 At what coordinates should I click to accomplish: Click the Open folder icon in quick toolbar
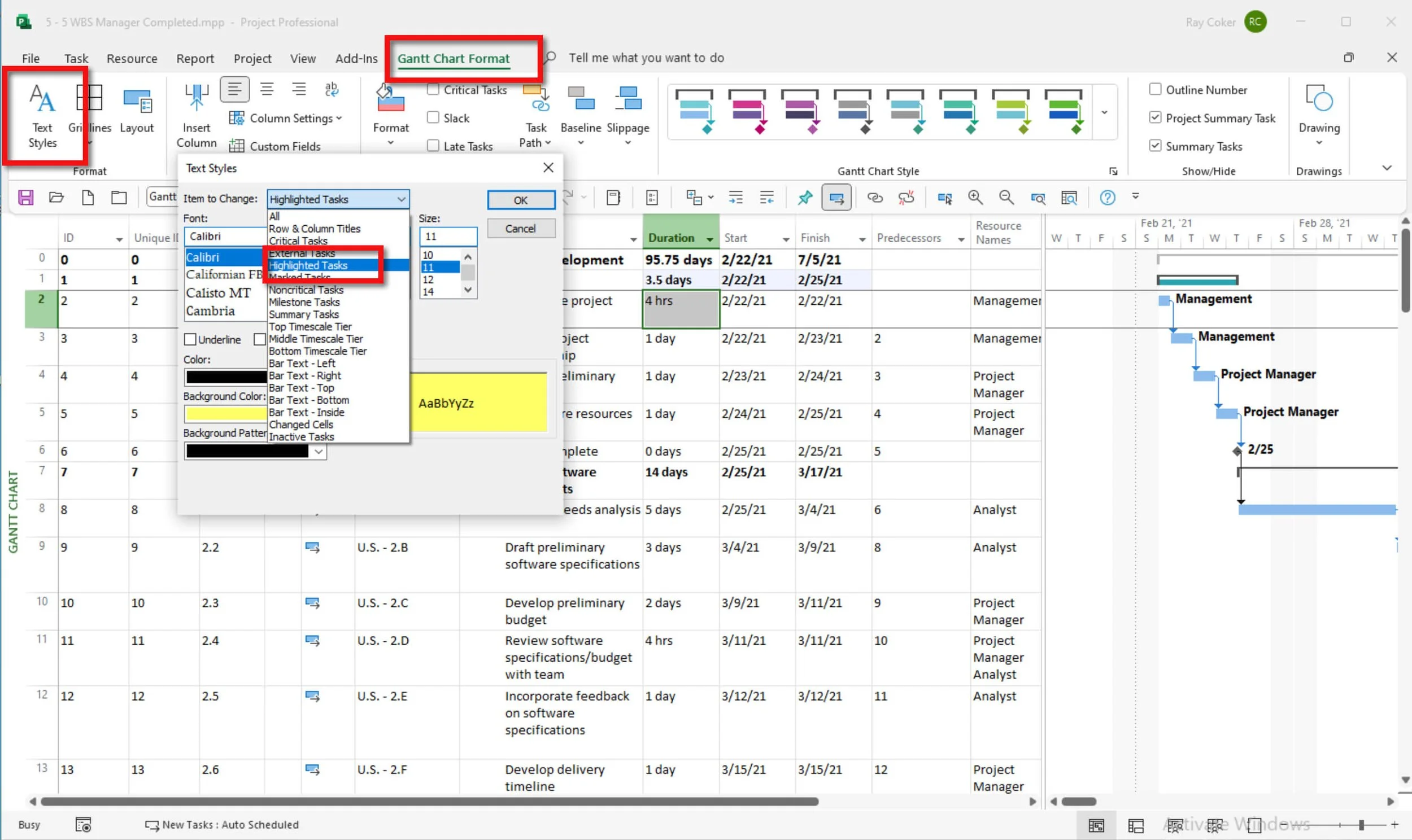click(x=56, y=198)
